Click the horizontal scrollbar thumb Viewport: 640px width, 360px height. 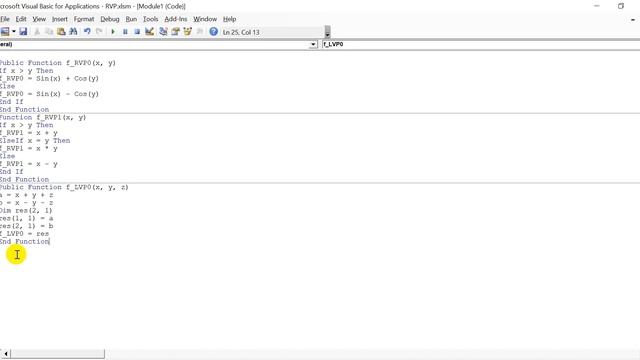coord(57,353)
